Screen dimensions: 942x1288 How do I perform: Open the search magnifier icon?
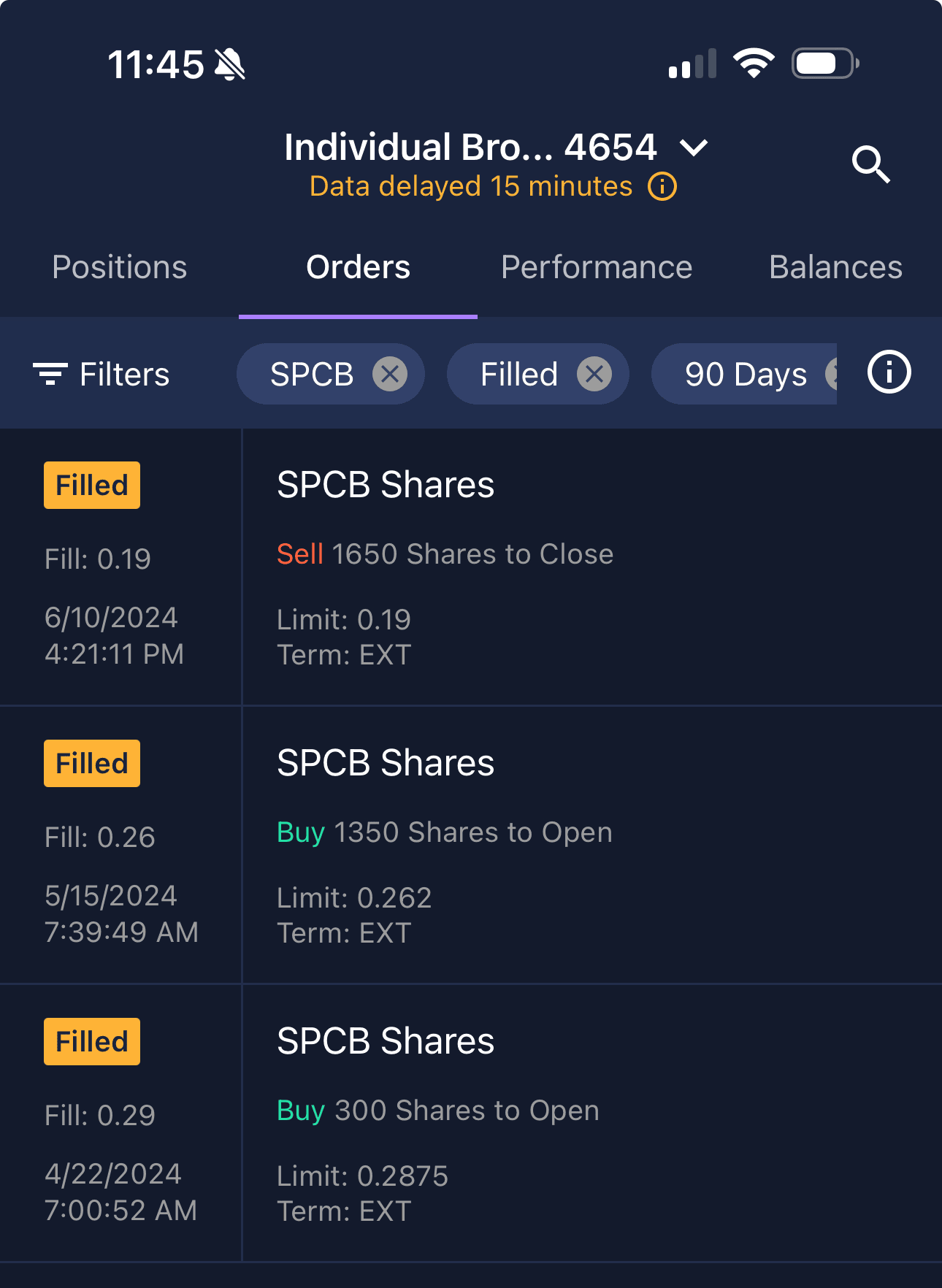870,164
